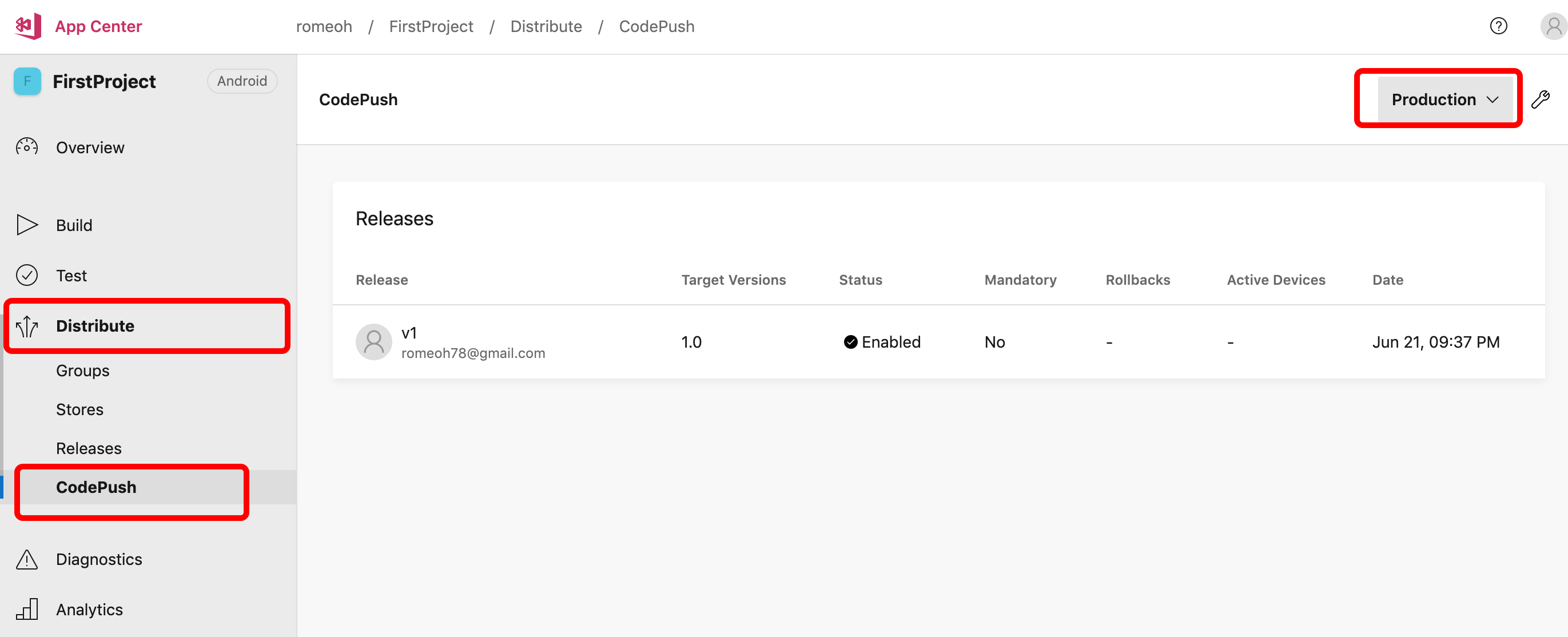This screenshot has width=1568, height=637.
Task: Collapse the Distribute sidebar section
Action: pos(95,326)
